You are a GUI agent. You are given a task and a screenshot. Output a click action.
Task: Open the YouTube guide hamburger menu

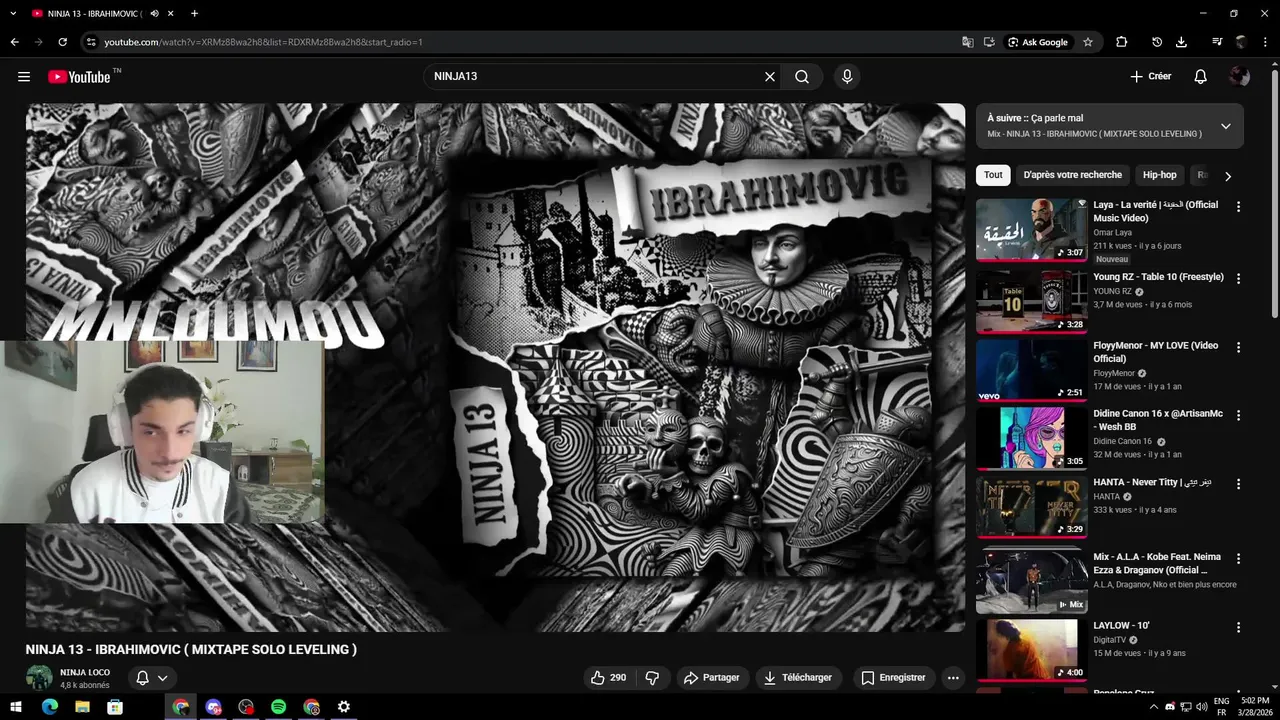tap(24, 77)
